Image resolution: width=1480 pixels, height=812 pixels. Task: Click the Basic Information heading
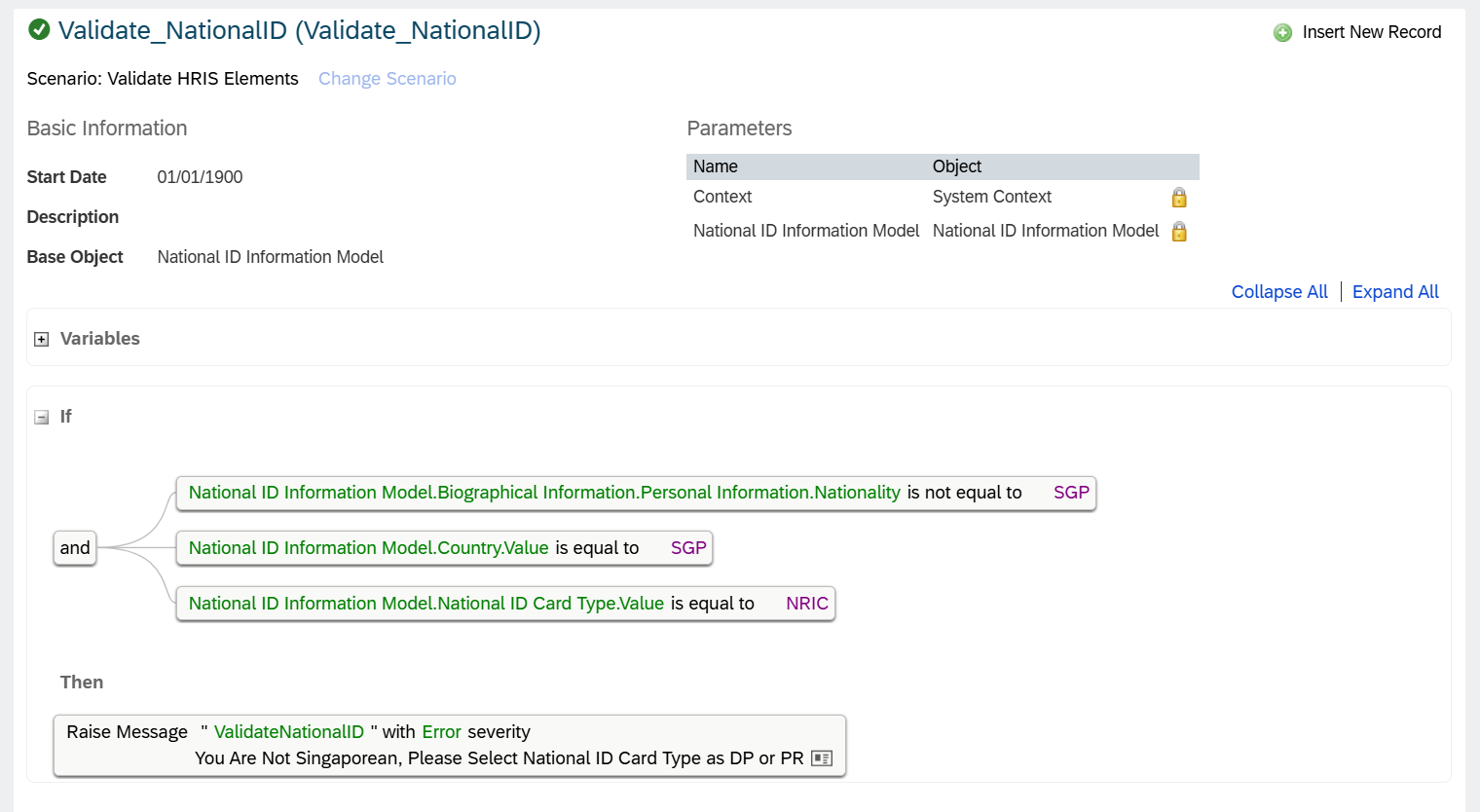click(x=107, y=129)
